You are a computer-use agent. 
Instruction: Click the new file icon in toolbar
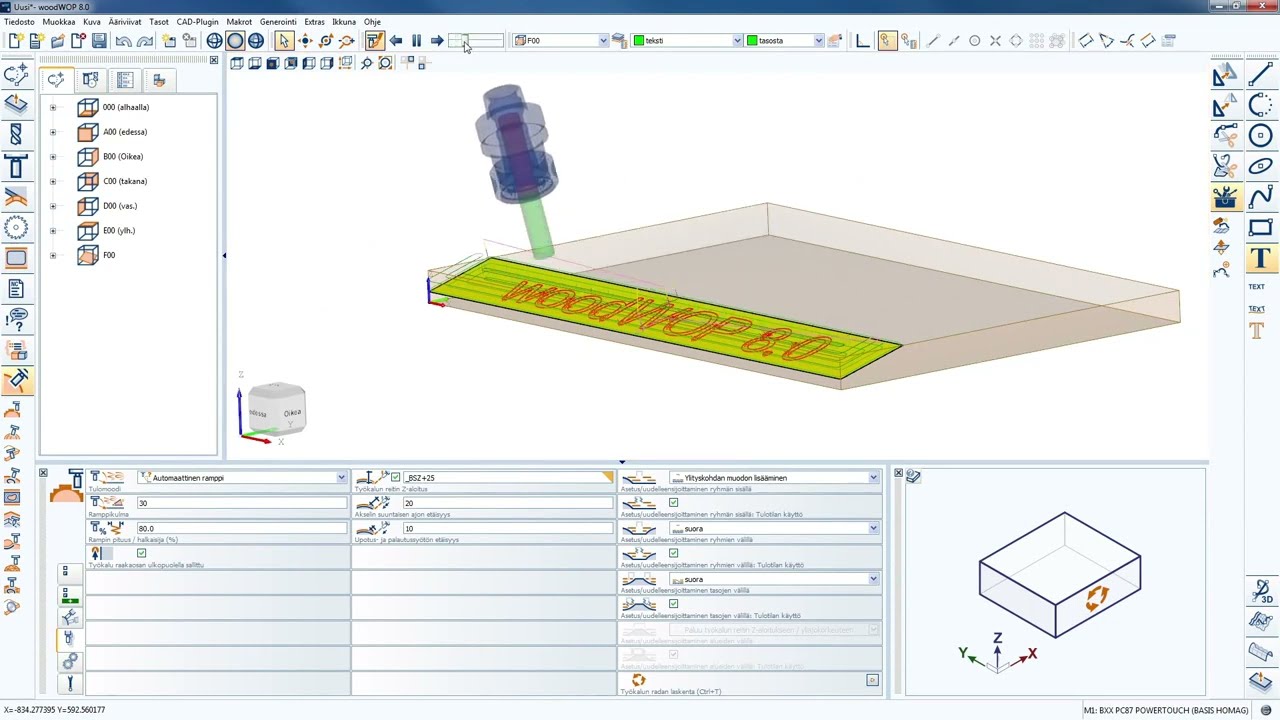(15, 41)
